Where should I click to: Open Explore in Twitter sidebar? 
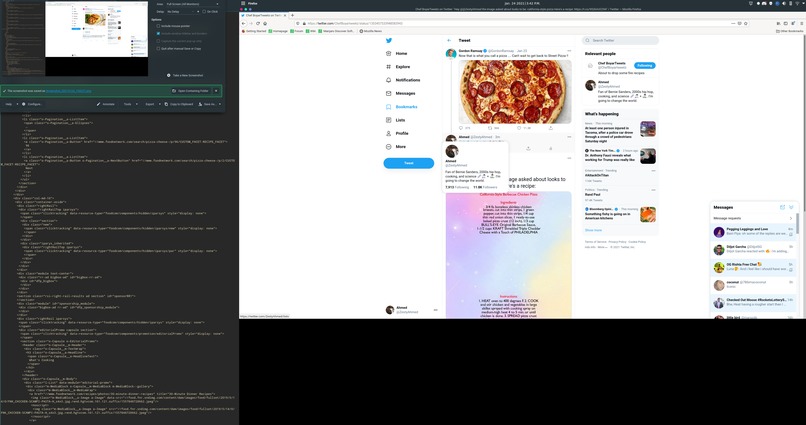click(398, 67)
